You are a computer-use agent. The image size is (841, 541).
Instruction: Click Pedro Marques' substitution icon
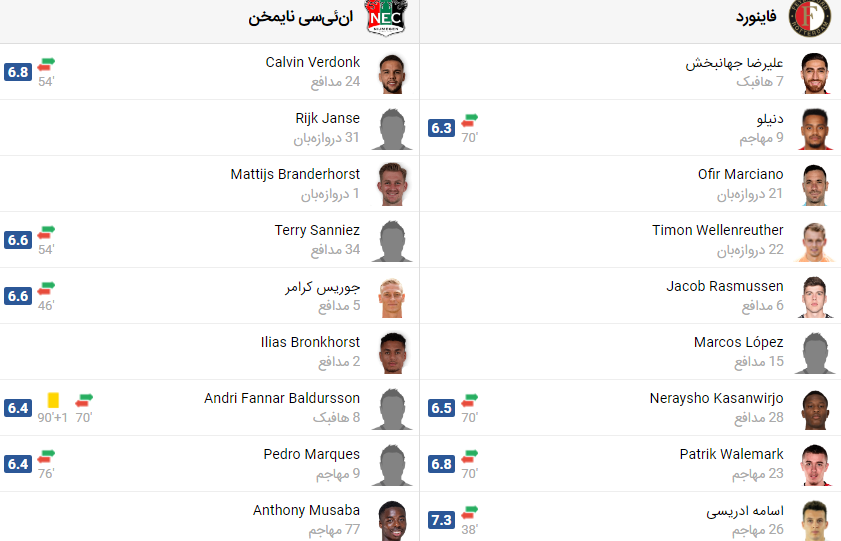coord(46,457)
